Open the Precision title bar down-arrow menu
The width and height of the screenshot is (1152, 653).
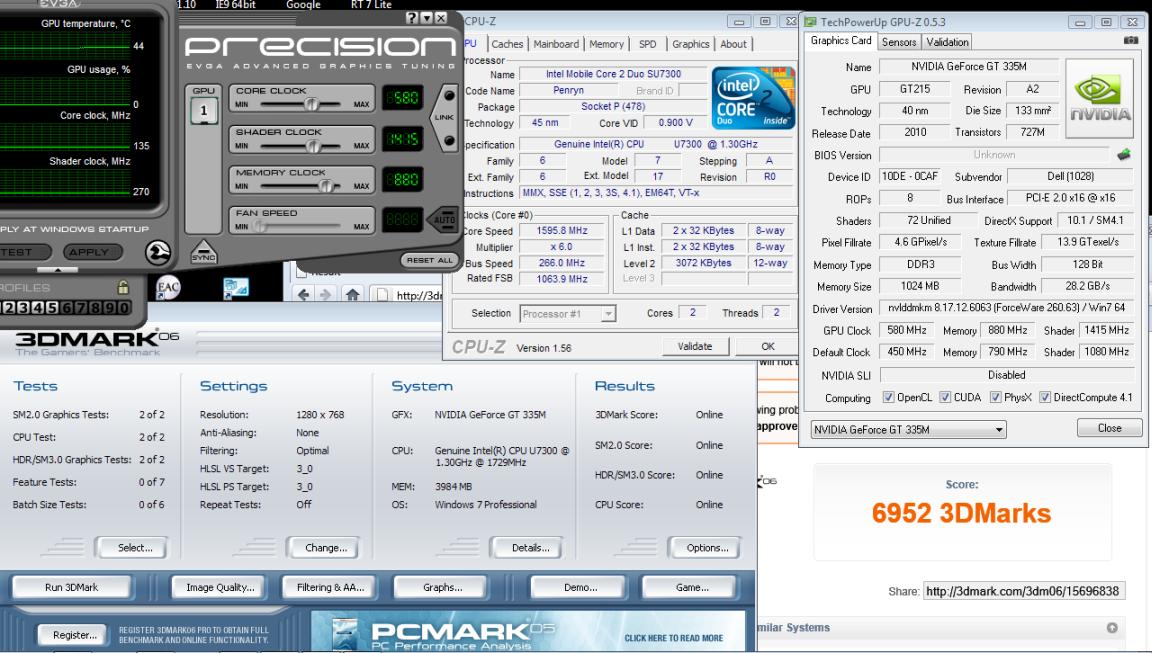(x=426, y=18)
